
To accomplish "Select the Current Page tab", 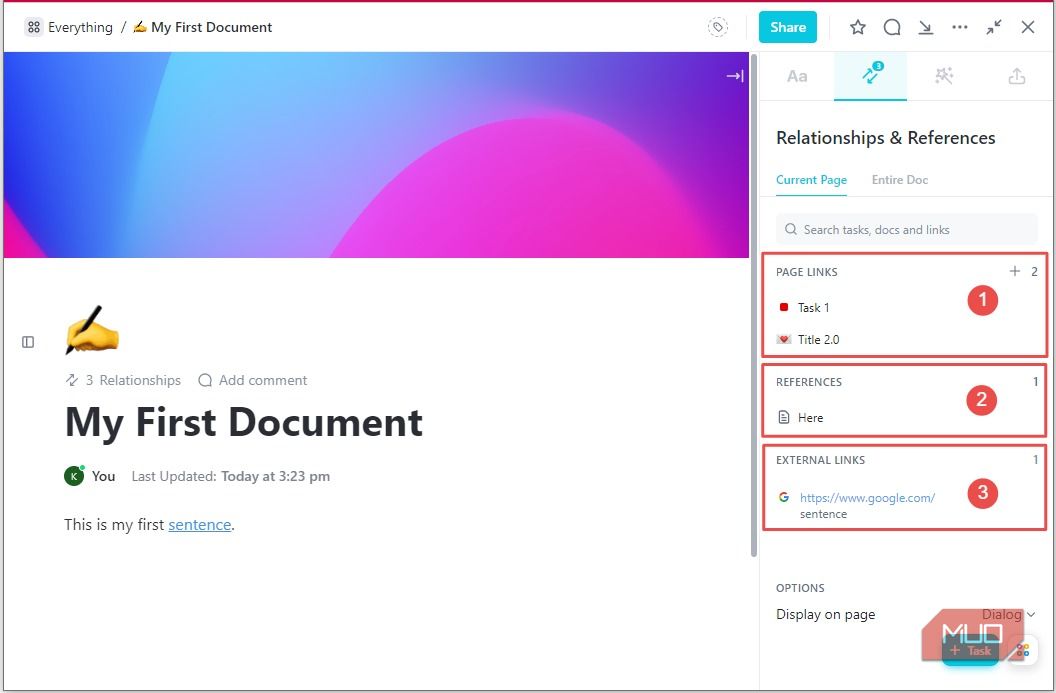I will 811,180.
